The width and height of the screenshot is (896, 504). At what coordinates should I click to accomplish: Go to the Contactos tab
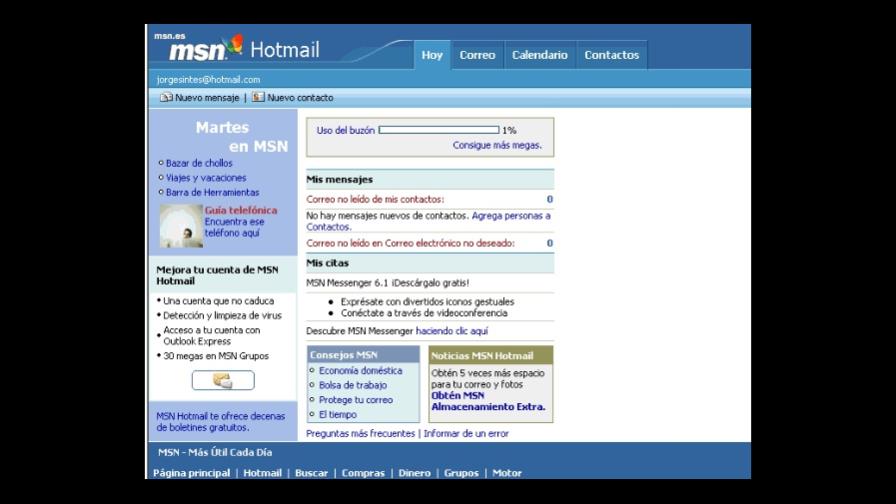[x=611, y=55]
